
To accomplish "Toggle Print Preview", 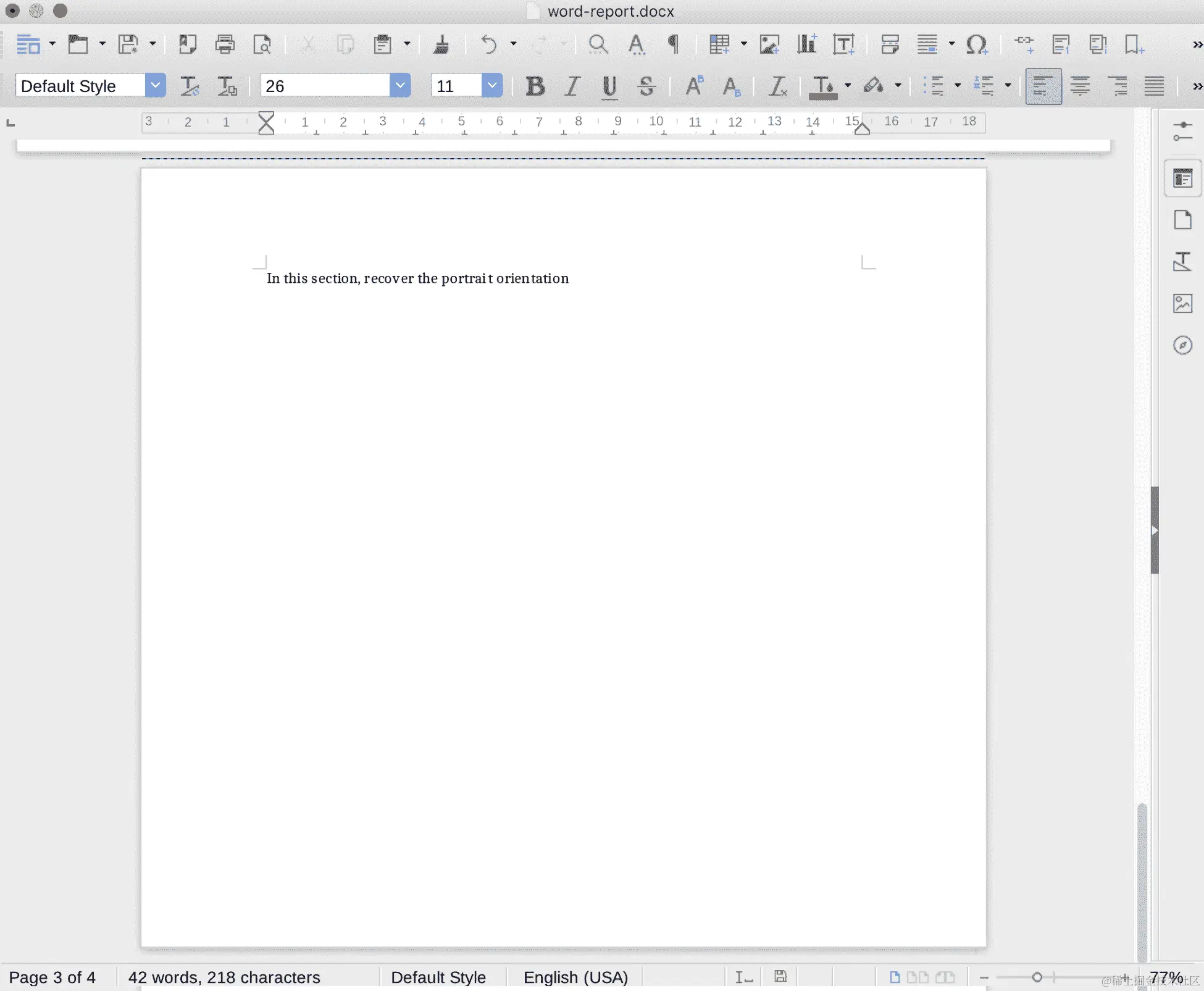I will coord(262,44).
